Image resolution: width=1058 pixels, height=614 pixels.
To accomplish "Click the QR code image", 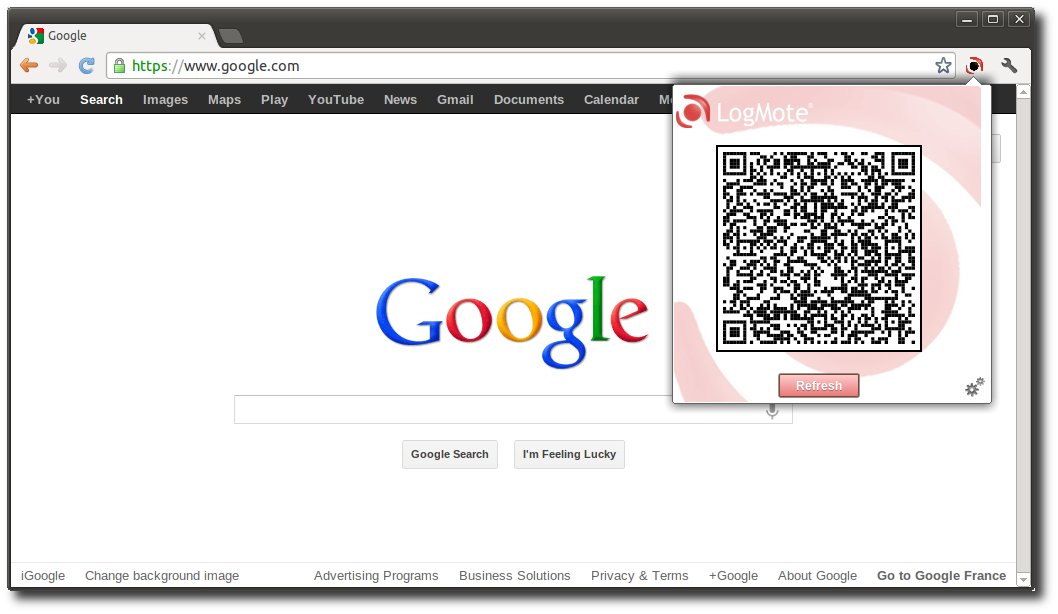I will [x=818, y=248].
